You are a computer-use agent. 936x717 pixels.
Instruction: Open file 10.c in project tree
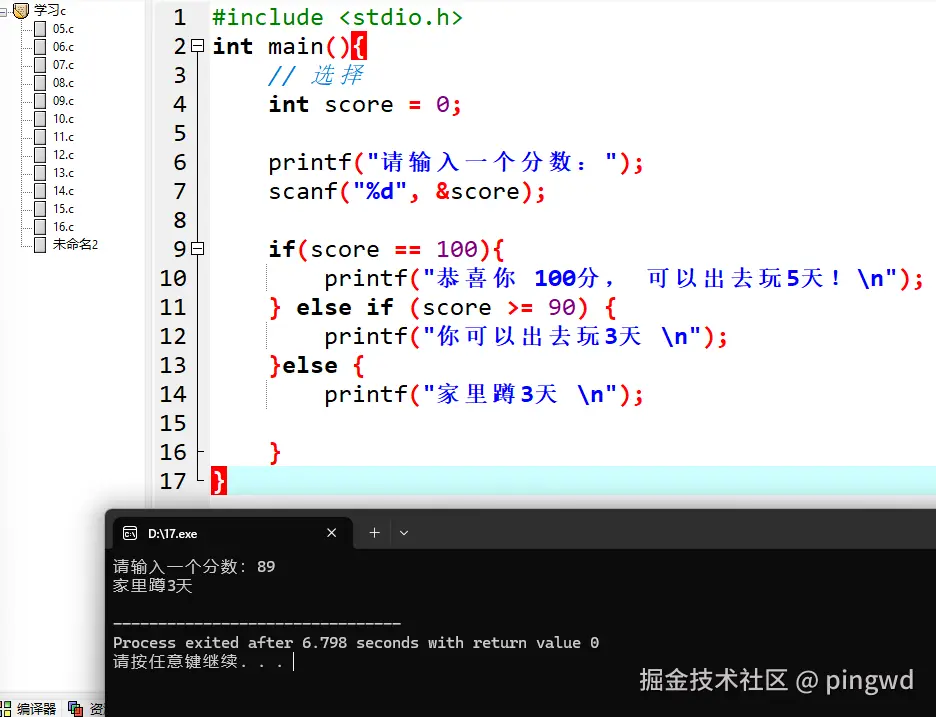[x=63, y=118]
